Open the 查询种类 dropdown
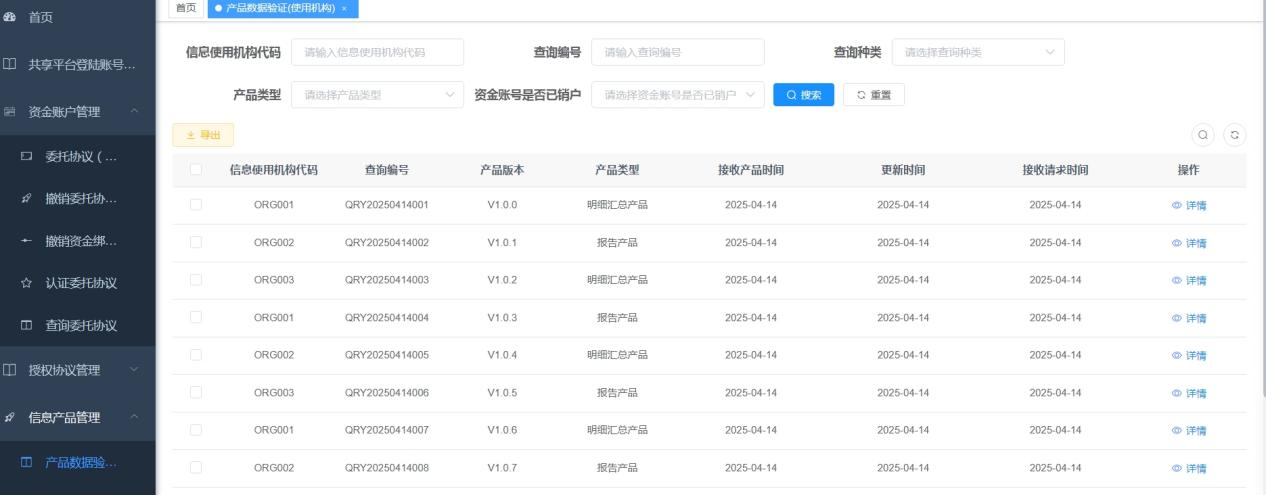 [977, 52]
